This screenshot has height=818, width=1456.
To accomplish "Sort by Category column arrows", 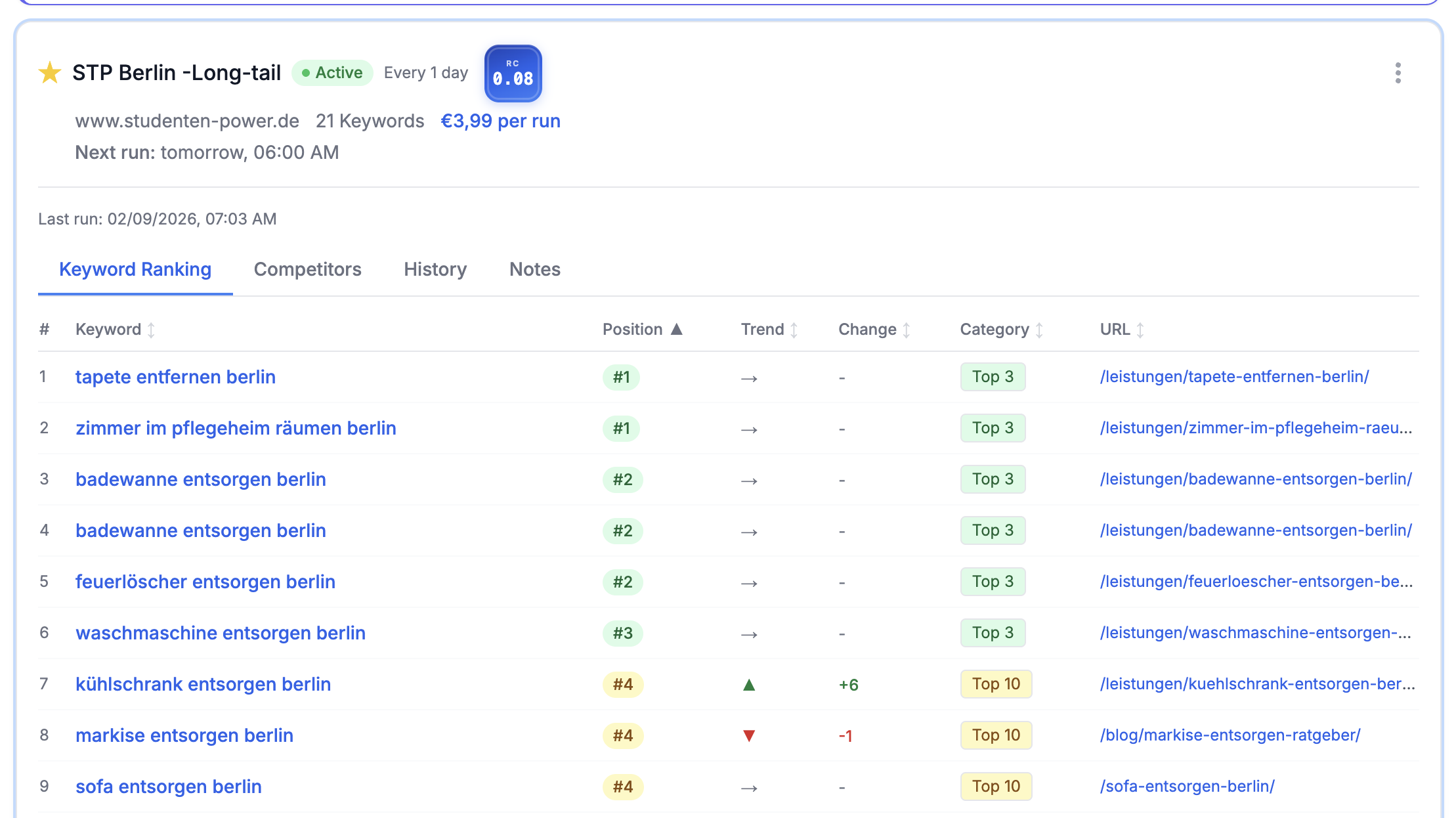I will coord(1039,330).
